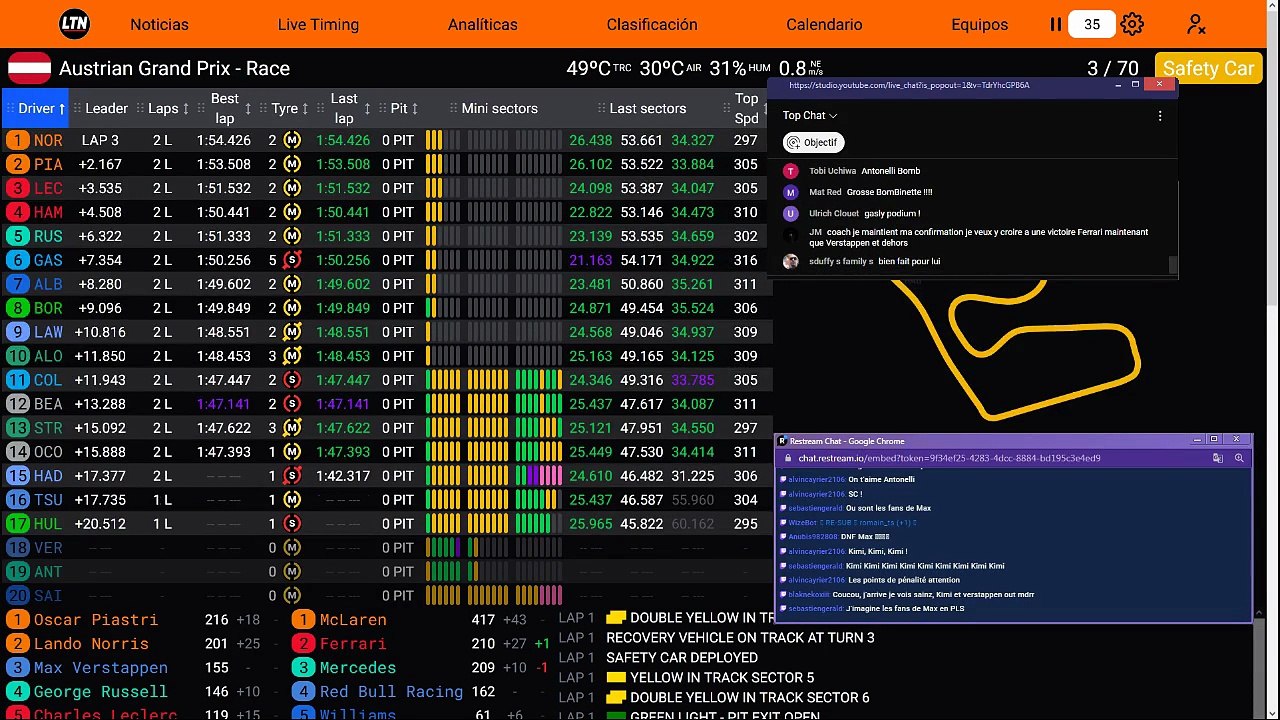Select NOR position 1 badge
Viewport: 1280px width, 720px height.
[x=17, y=140]
